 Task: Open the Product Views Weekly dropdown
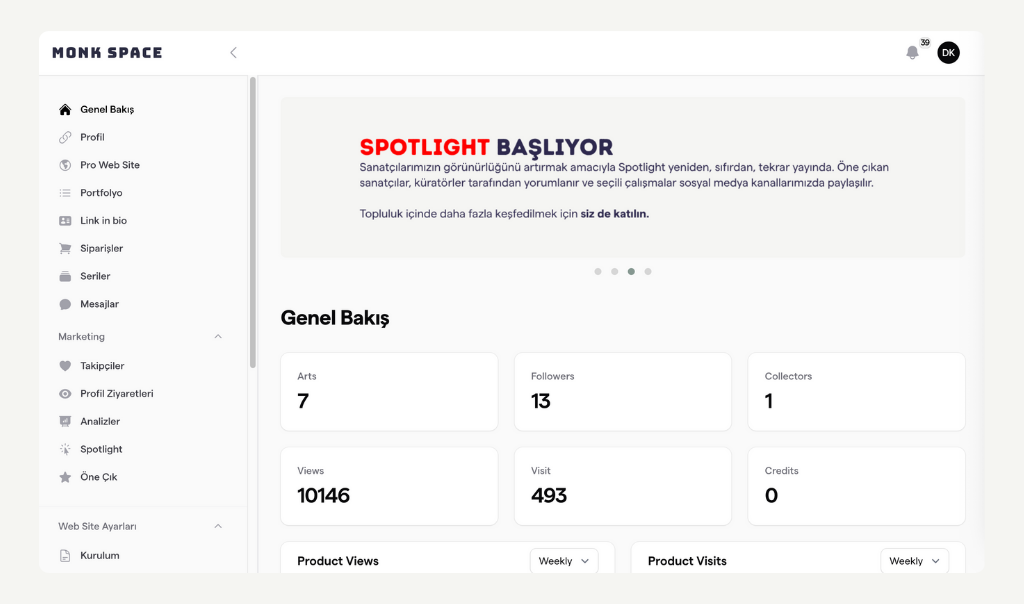564,561
